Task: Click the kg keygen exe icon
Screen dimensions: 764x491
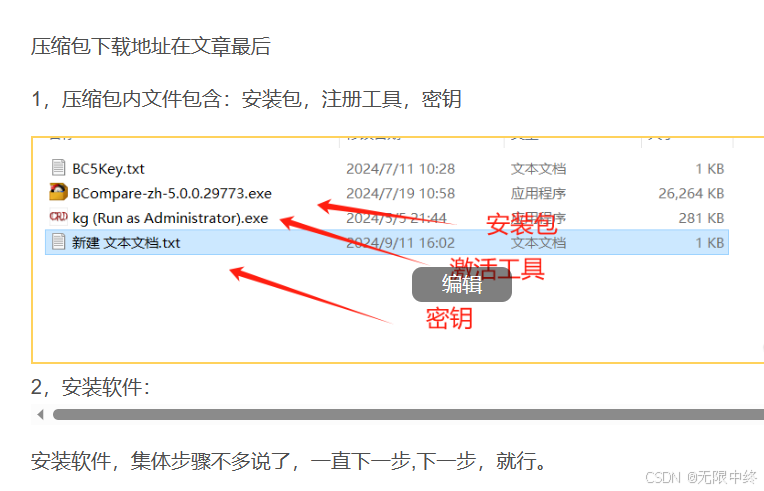Action: point(58,216)
